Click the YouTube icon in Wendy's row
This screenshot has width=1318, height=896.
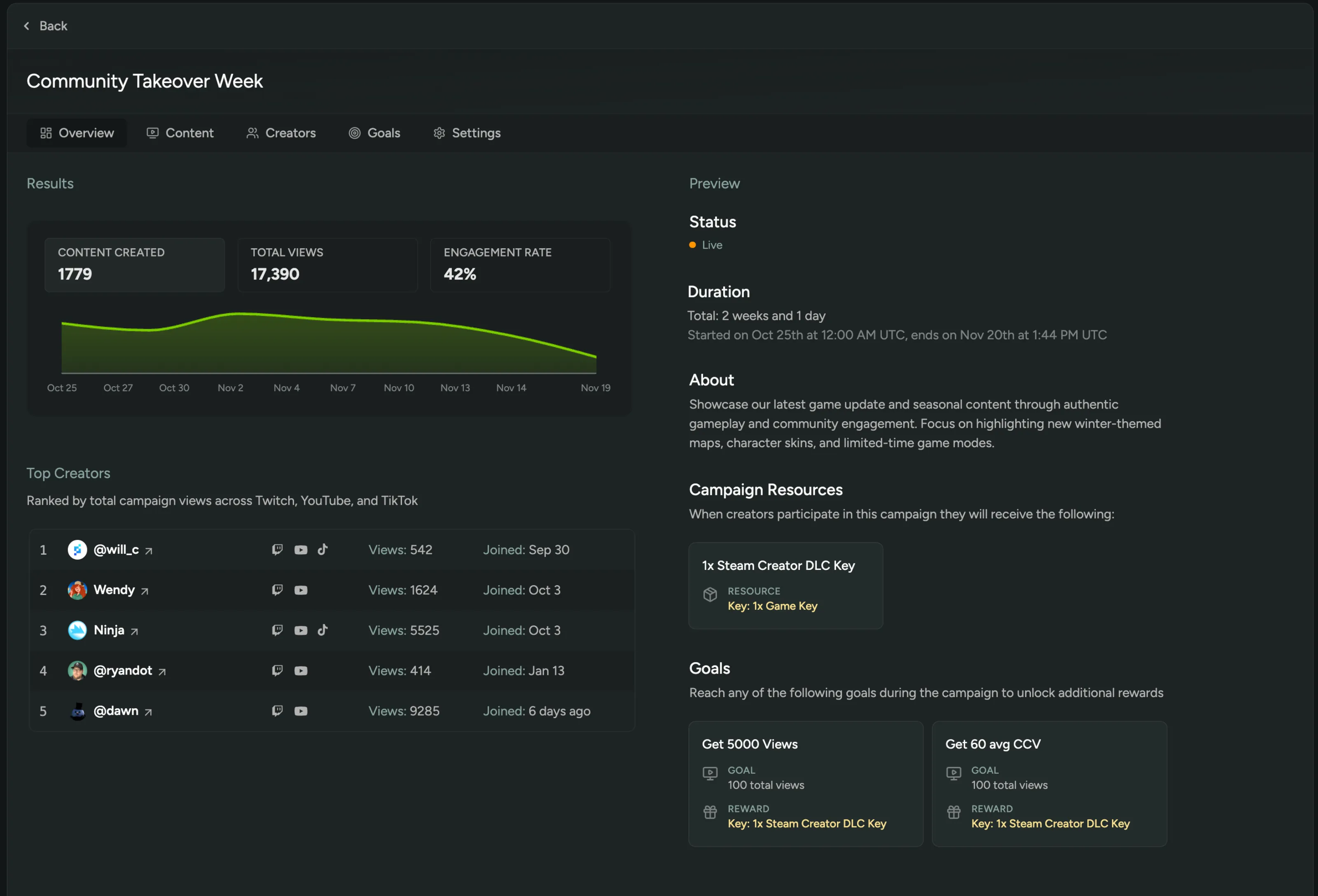click(301, 590)
